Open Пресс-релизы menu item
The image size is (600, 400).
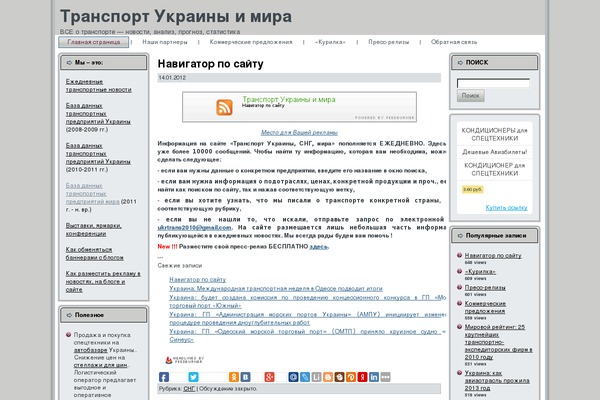[389, 42]
